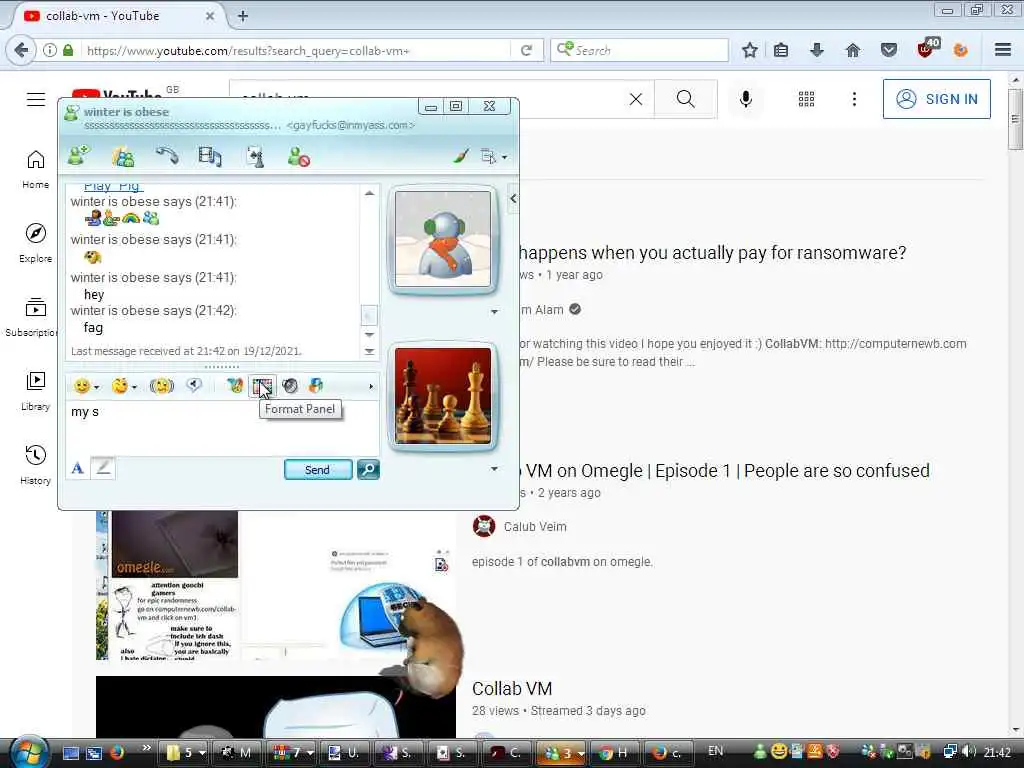Viewport: 1024px width, 768px height.
Task: Open dropdown below the snowman display picture
Action: [494, 312]
